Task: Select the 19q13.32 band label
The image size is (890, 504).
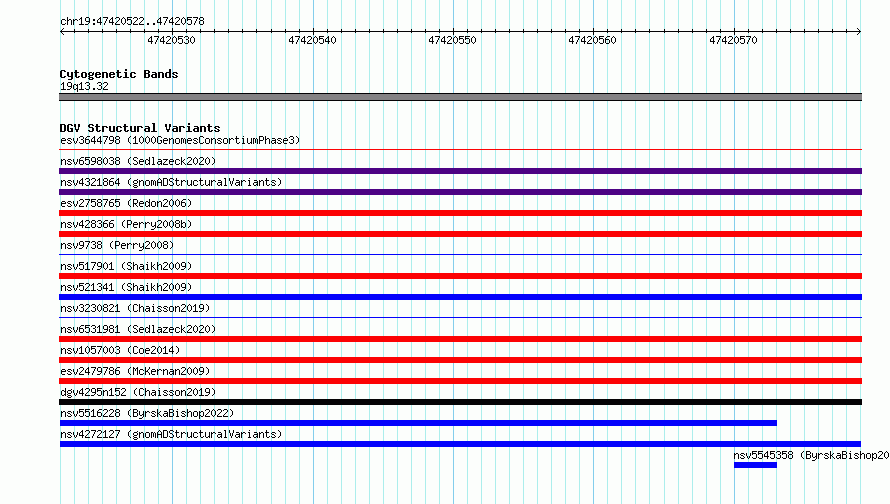Action: tap(84, 86)
